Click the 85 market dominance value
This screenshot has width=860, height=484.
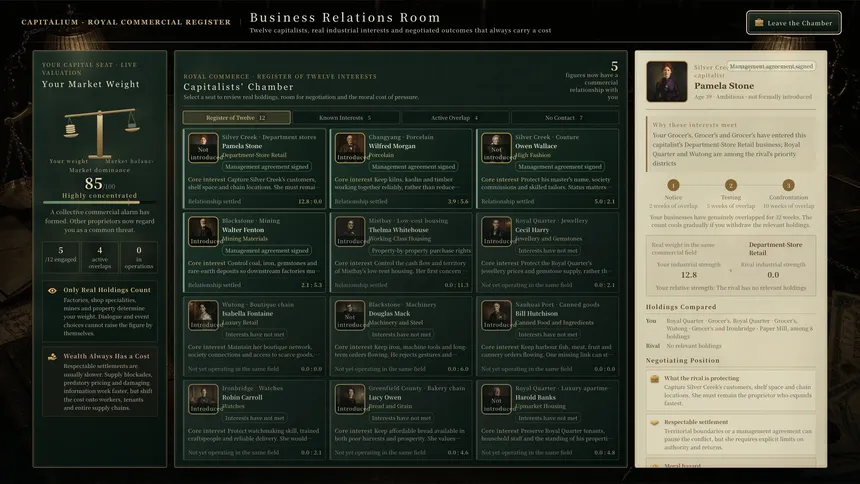pos(93,183)
